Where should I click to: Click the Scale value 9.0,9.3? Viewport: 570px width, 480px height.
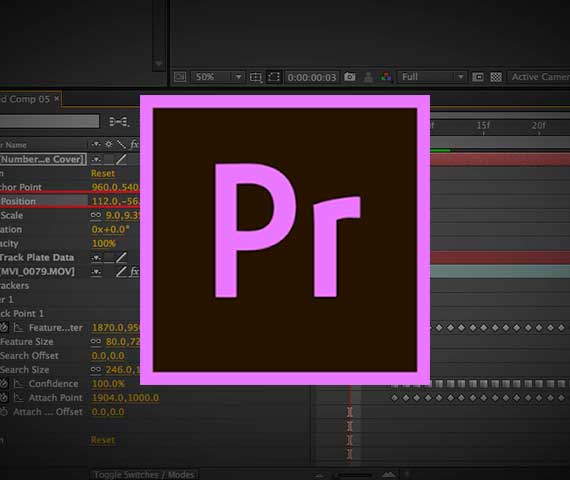point(123,215)
